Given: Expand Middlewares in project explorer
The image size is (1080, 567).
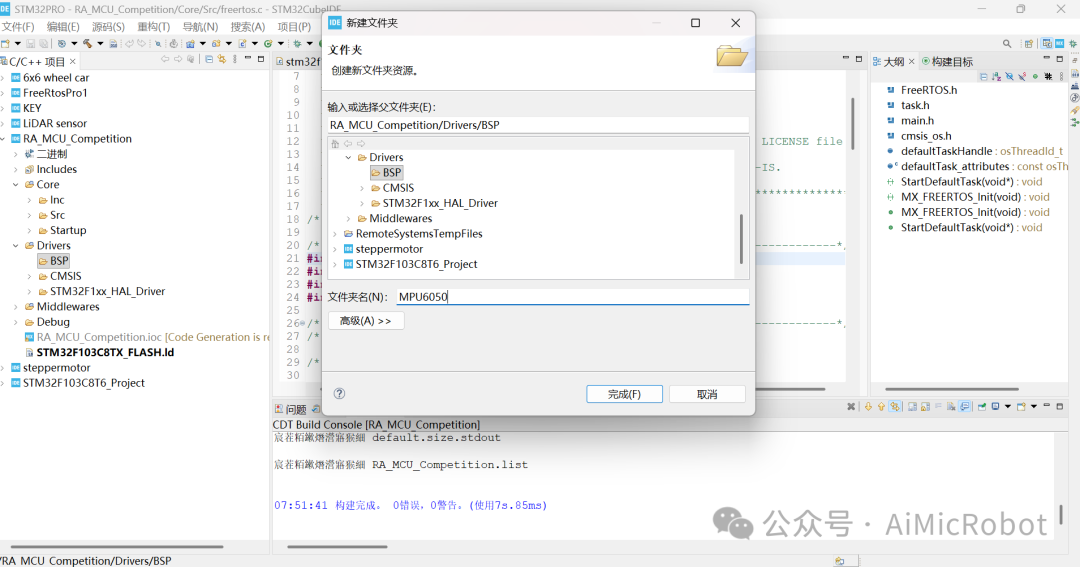Looking at the screenshot, I should 16,307.
